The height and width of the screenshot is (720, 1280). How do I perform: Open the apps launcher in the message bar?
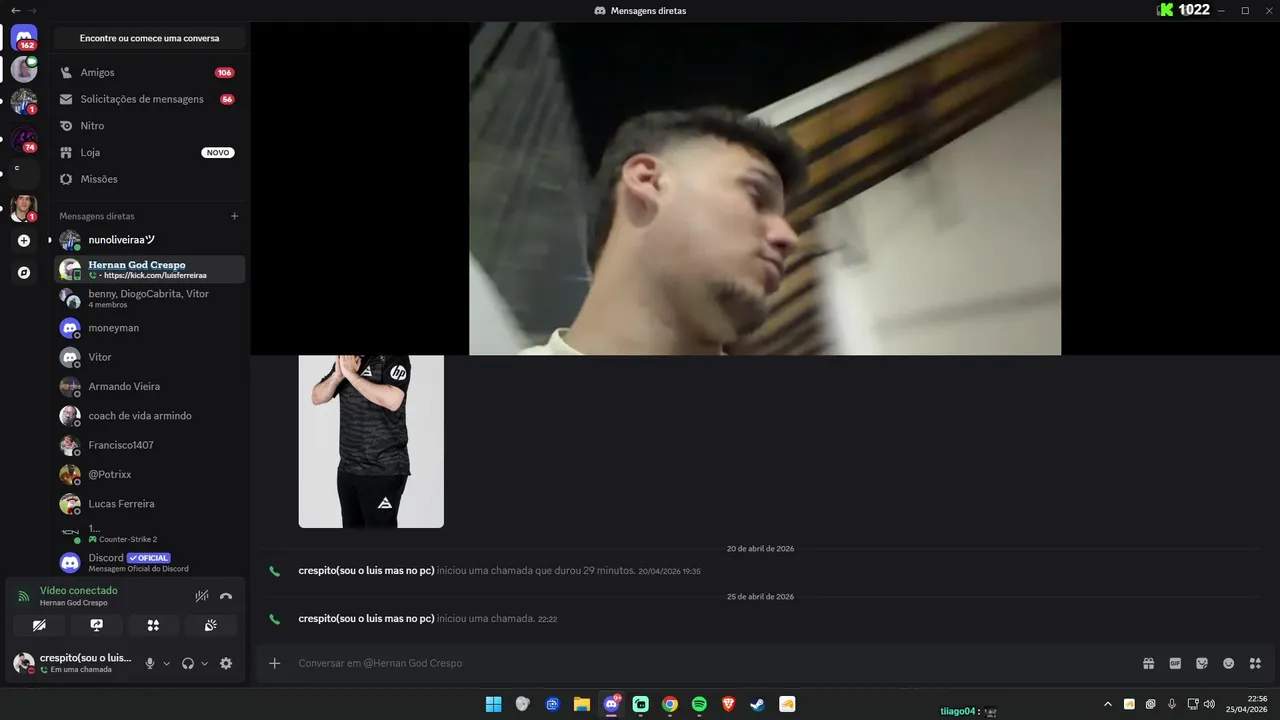tap(1255, 663)
